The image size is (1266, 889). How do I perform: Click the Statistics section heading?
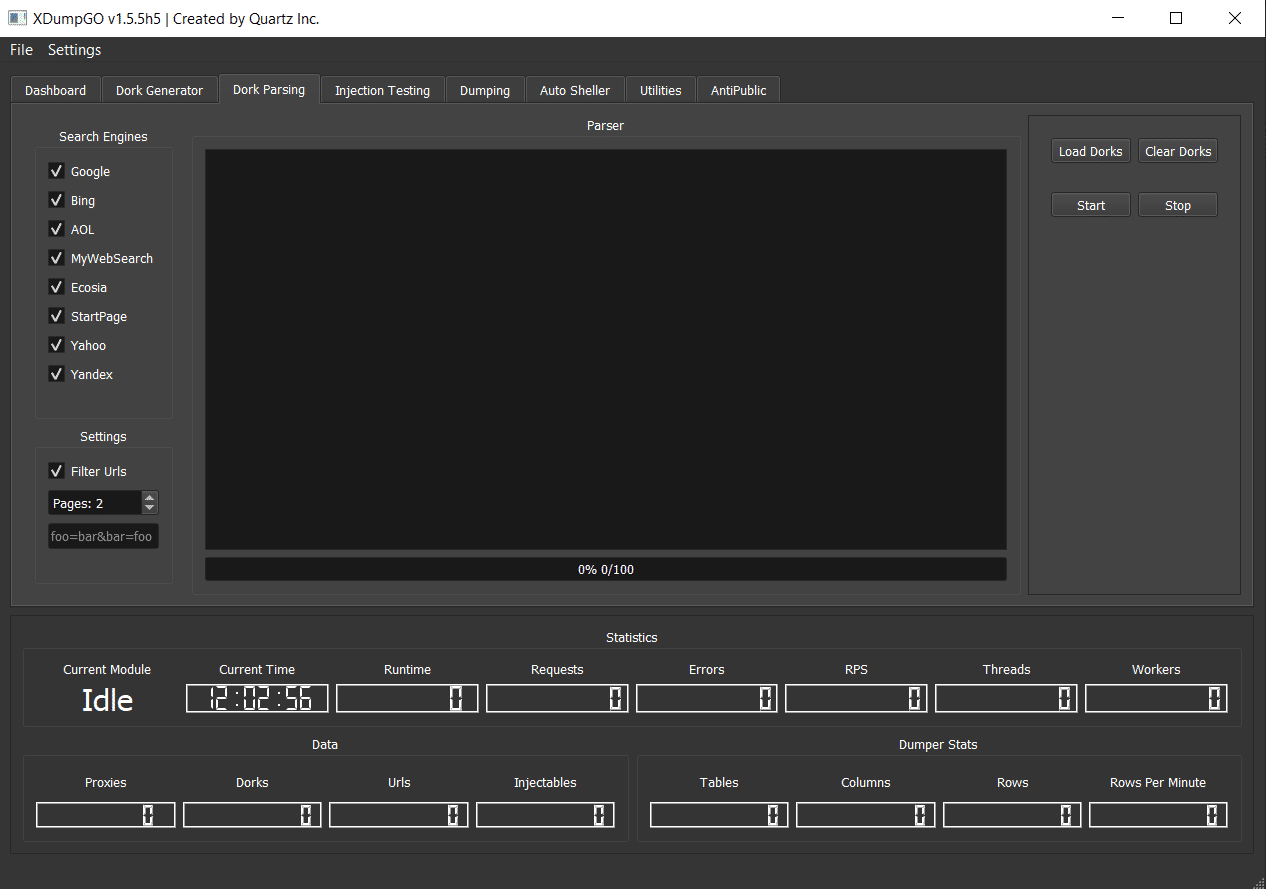coord(632,637)
